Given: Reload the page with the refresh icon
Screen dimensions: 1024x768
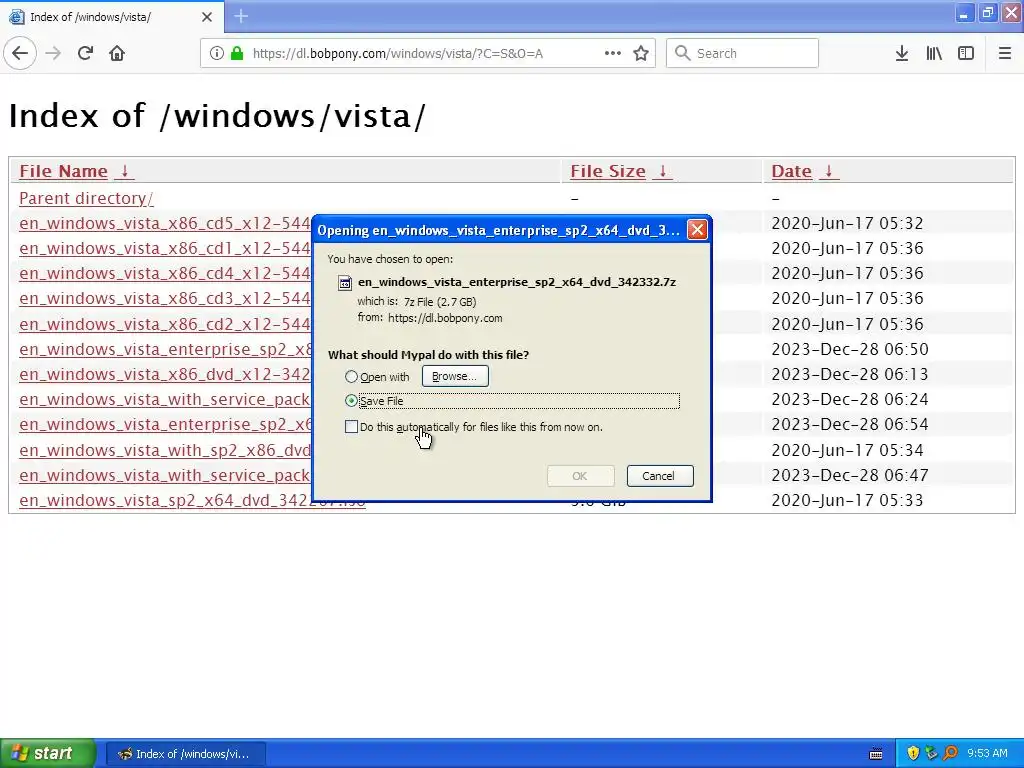Looking at the screenshot, I should [85, 53].
